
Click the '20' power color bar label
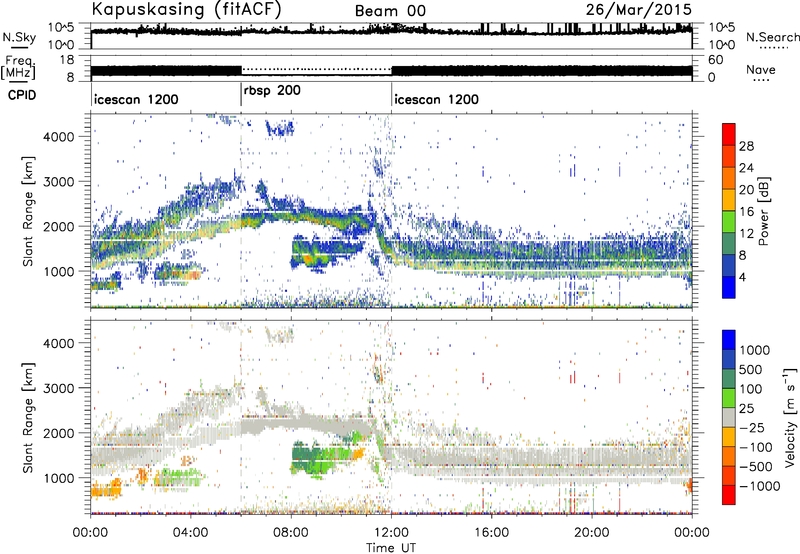(746, 190)
